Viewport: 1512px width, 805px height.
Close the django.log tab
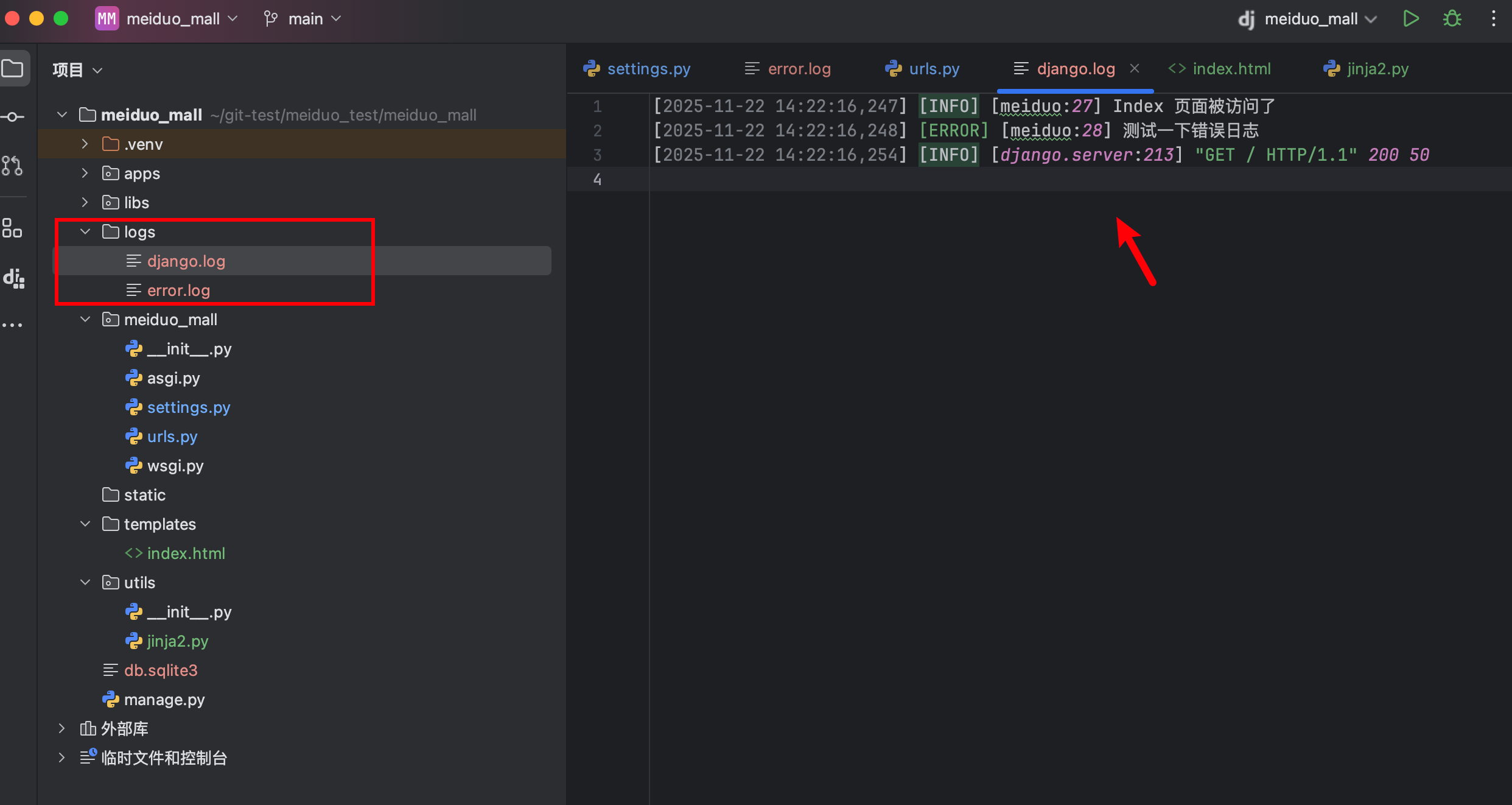(1135, 69)
